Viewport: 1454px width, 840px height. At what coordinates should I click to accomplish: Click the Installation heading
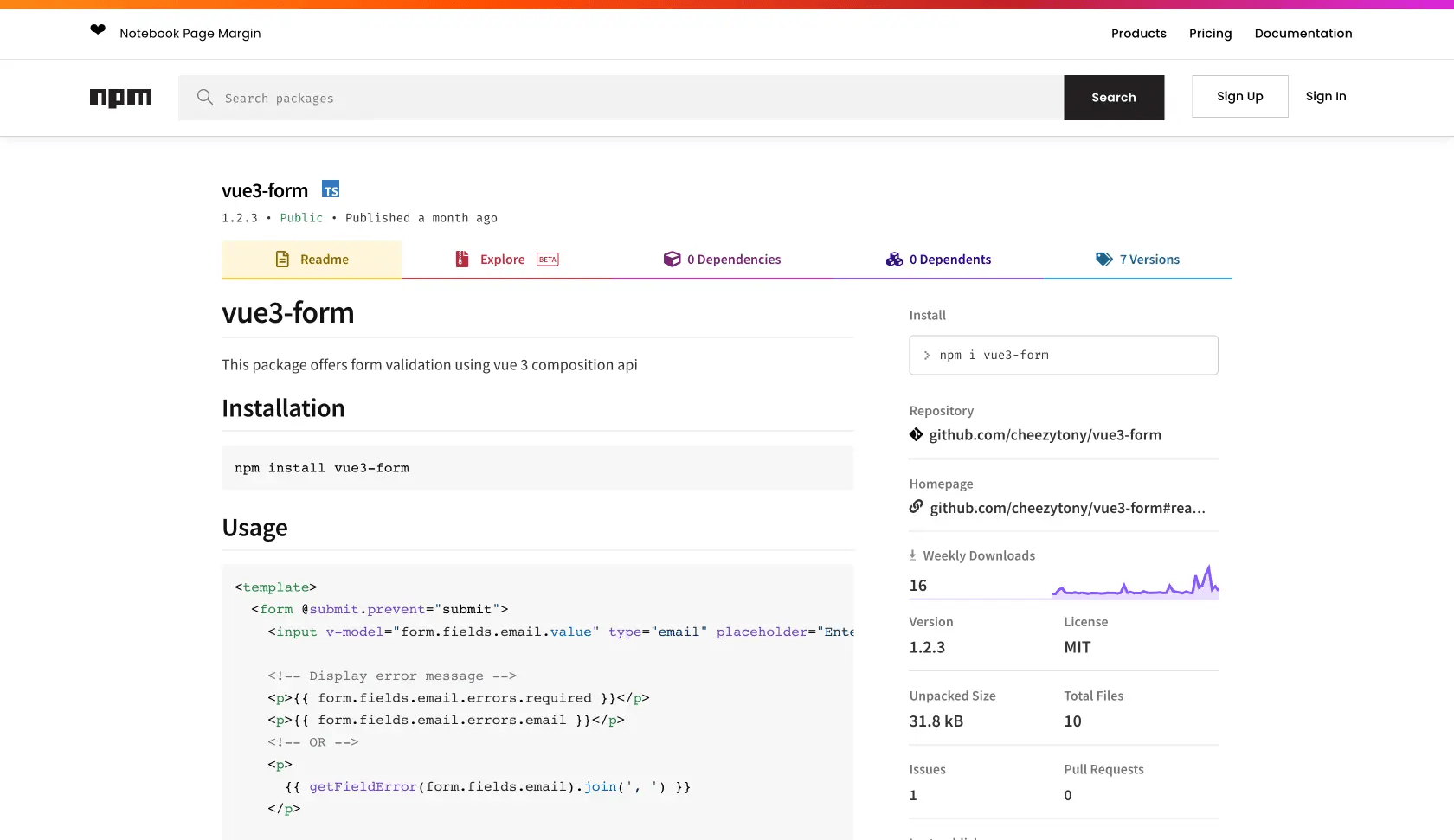[283, 408]
